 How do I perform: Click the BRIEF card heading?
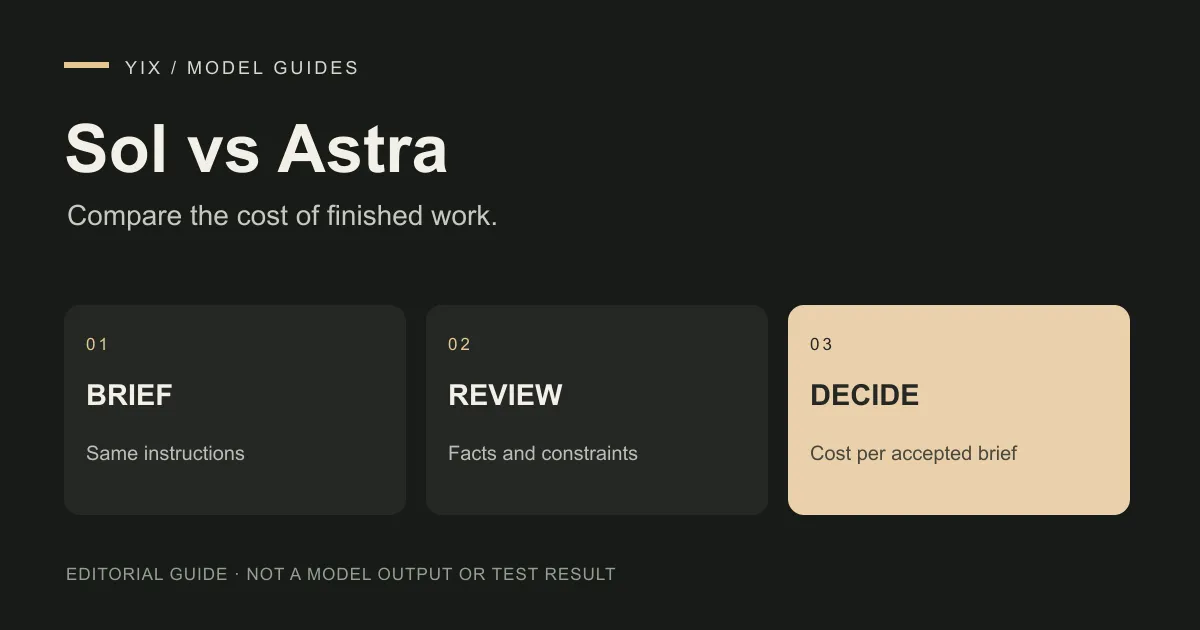click(129, 395)
